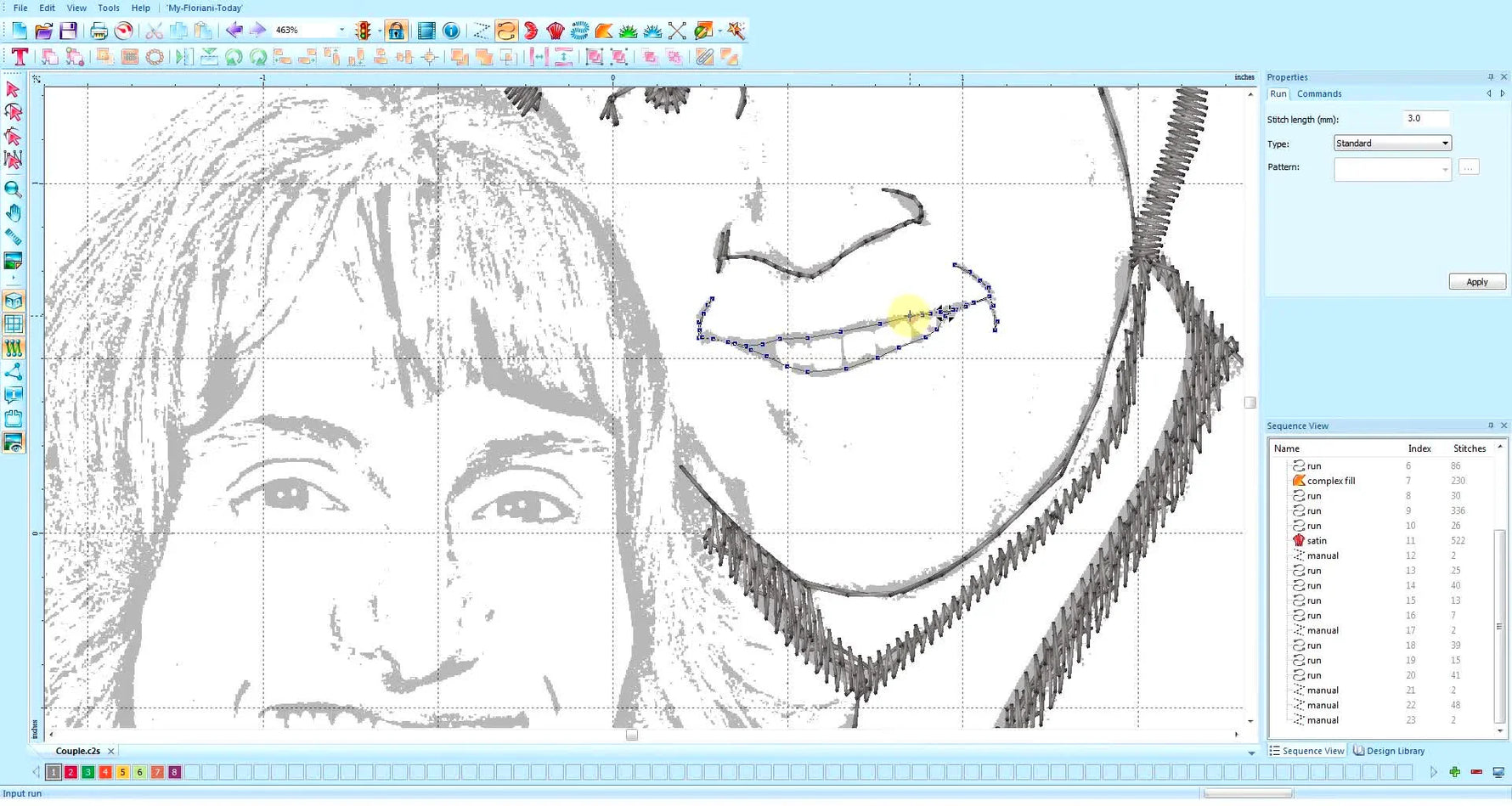Toggle the image eye visibility button
This screenshot has height=806, width=1512.
14,442
